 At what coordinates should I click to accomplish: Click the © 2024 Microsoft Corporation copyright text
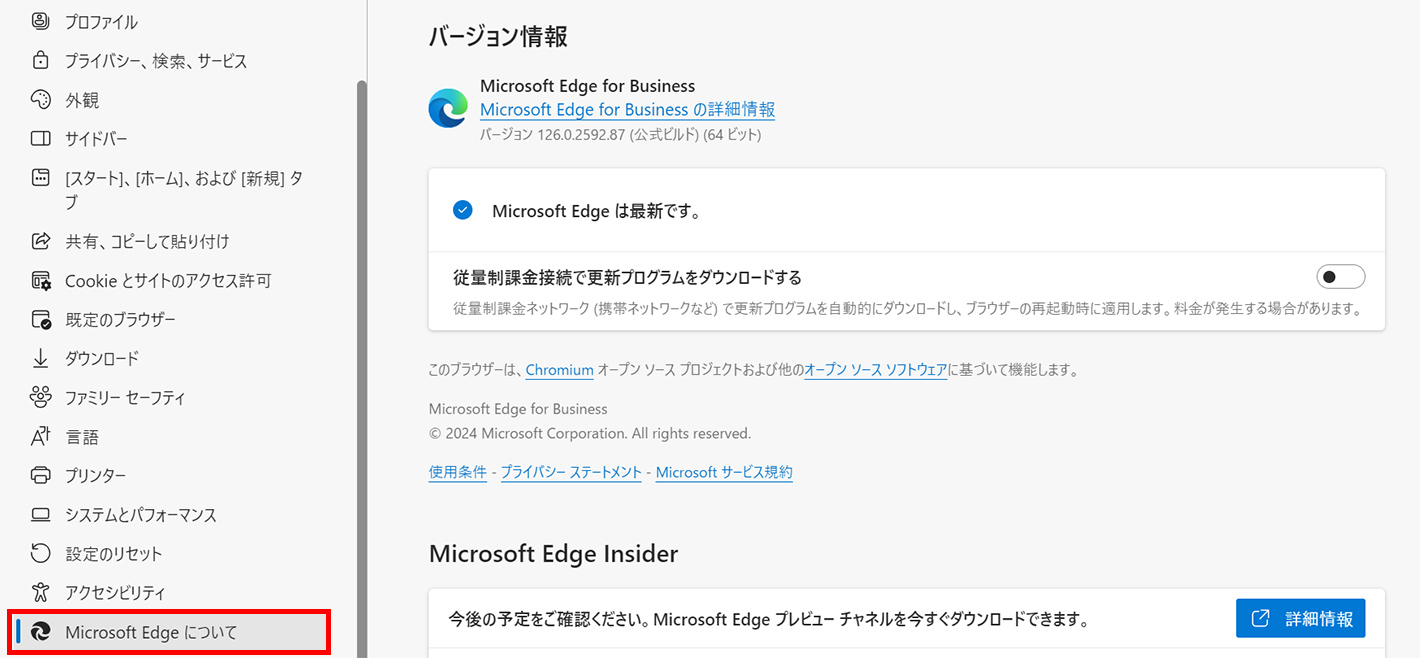pyautogui.click(x=590, y=434)
